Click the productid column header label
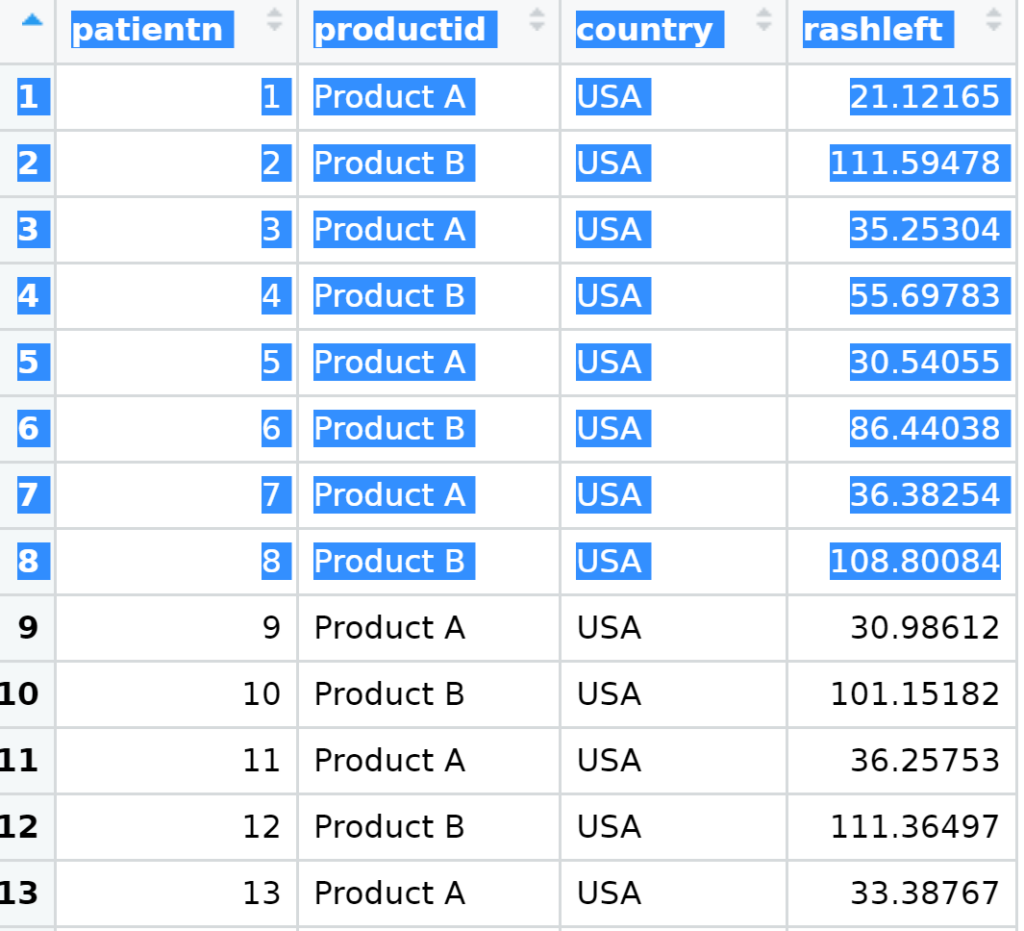This screenshot has height=931, width=1024. [x=400, y=30]
